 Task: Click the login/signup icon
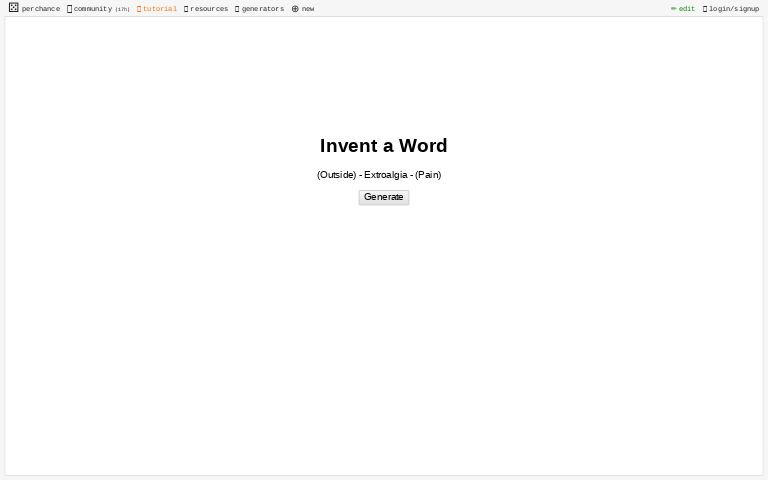coord(704,9)
